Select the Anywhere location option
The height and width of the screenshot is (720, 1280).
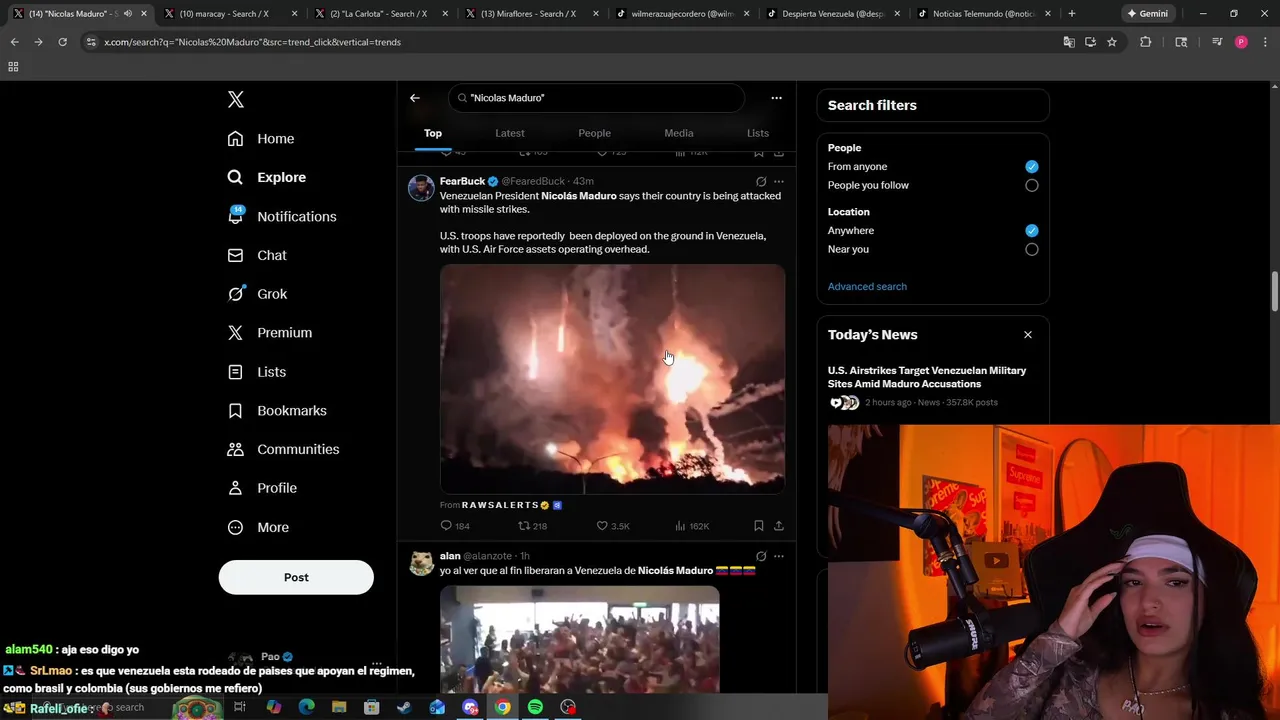tap(1032, 231)
